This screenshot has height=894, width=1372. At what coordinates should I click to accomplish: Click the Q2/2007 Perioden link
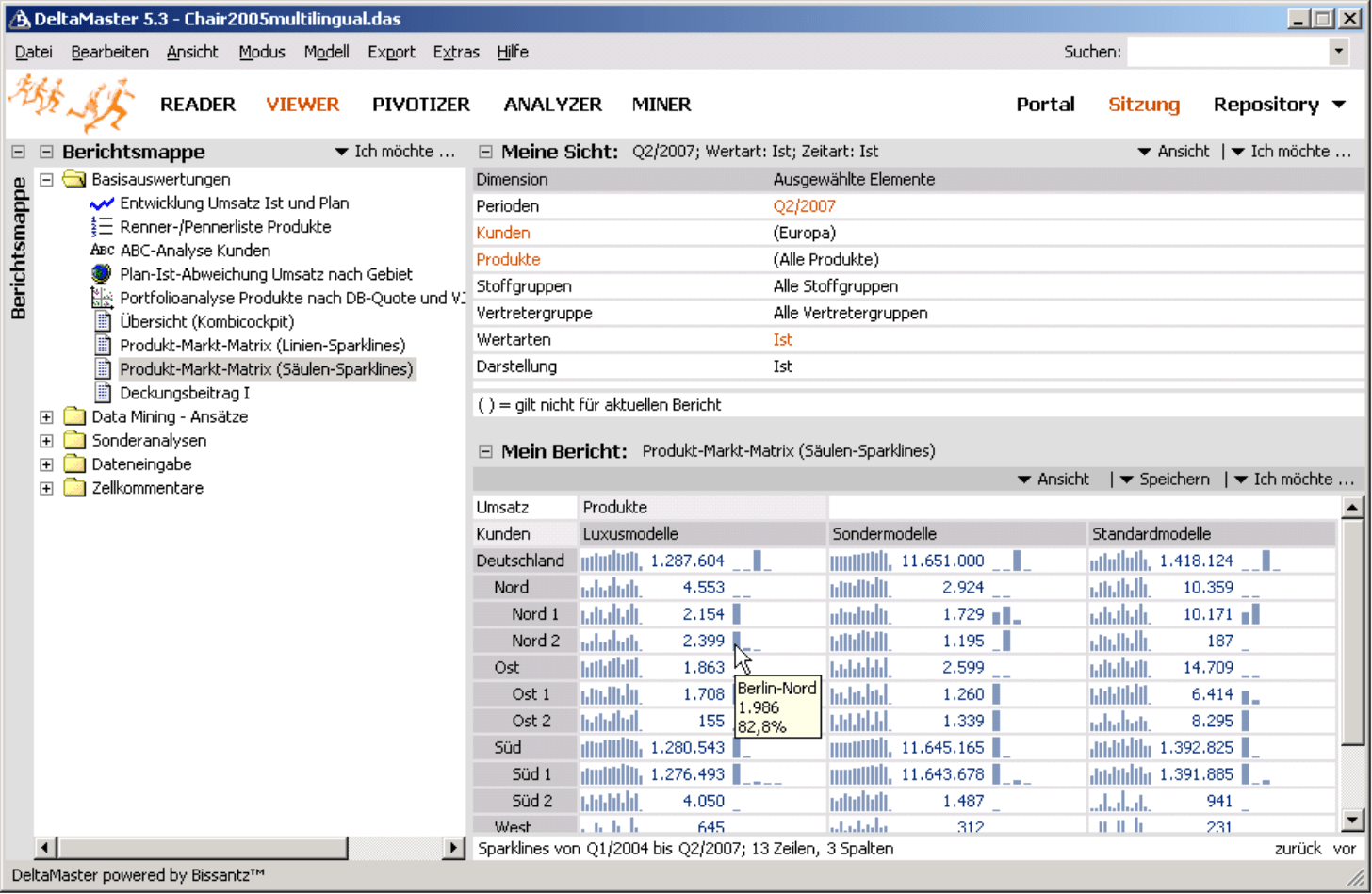tap(805, 206)
